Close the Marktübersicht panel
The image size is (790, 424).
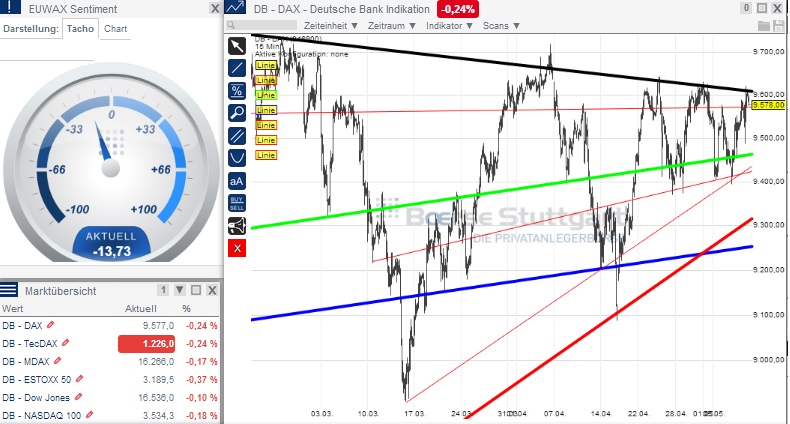pyautogui.click(x=212, y=290)
